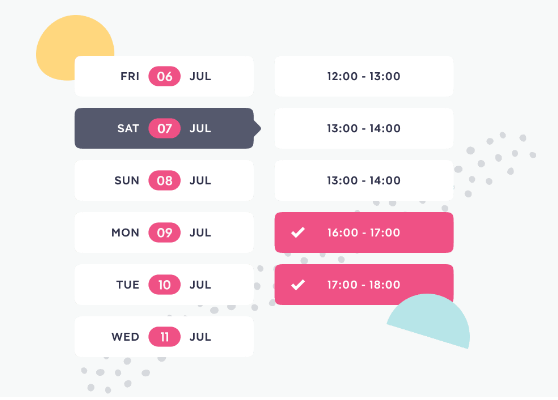Click the pink 08 date badge

click(164, 180)
